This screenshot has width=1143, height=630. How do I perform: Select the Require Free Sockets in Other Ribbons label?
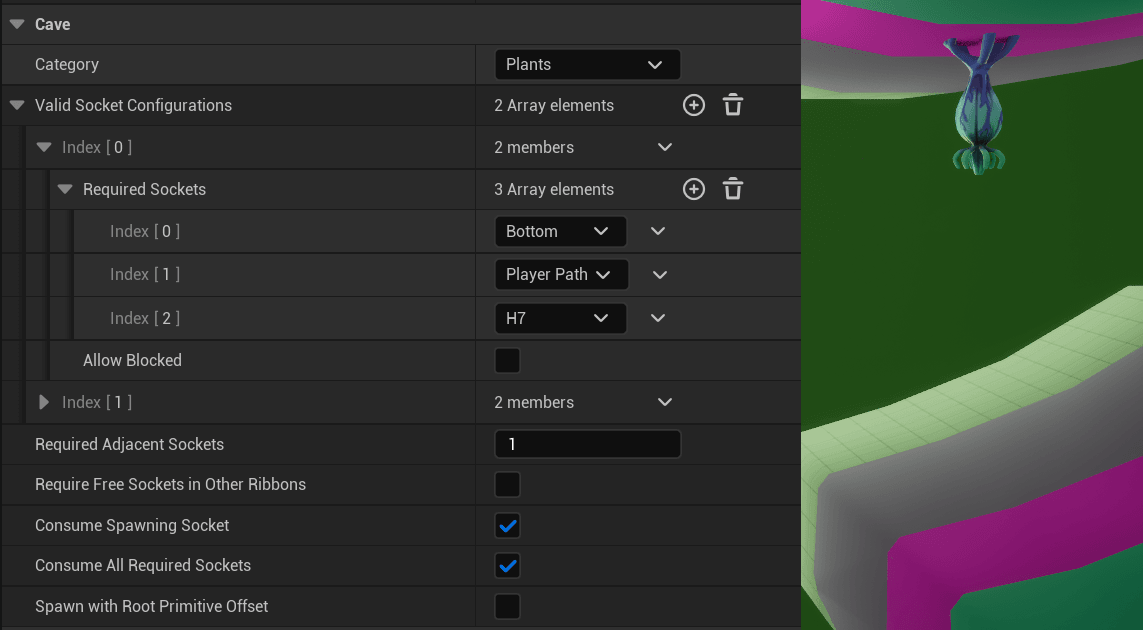(x=171, y=484)
